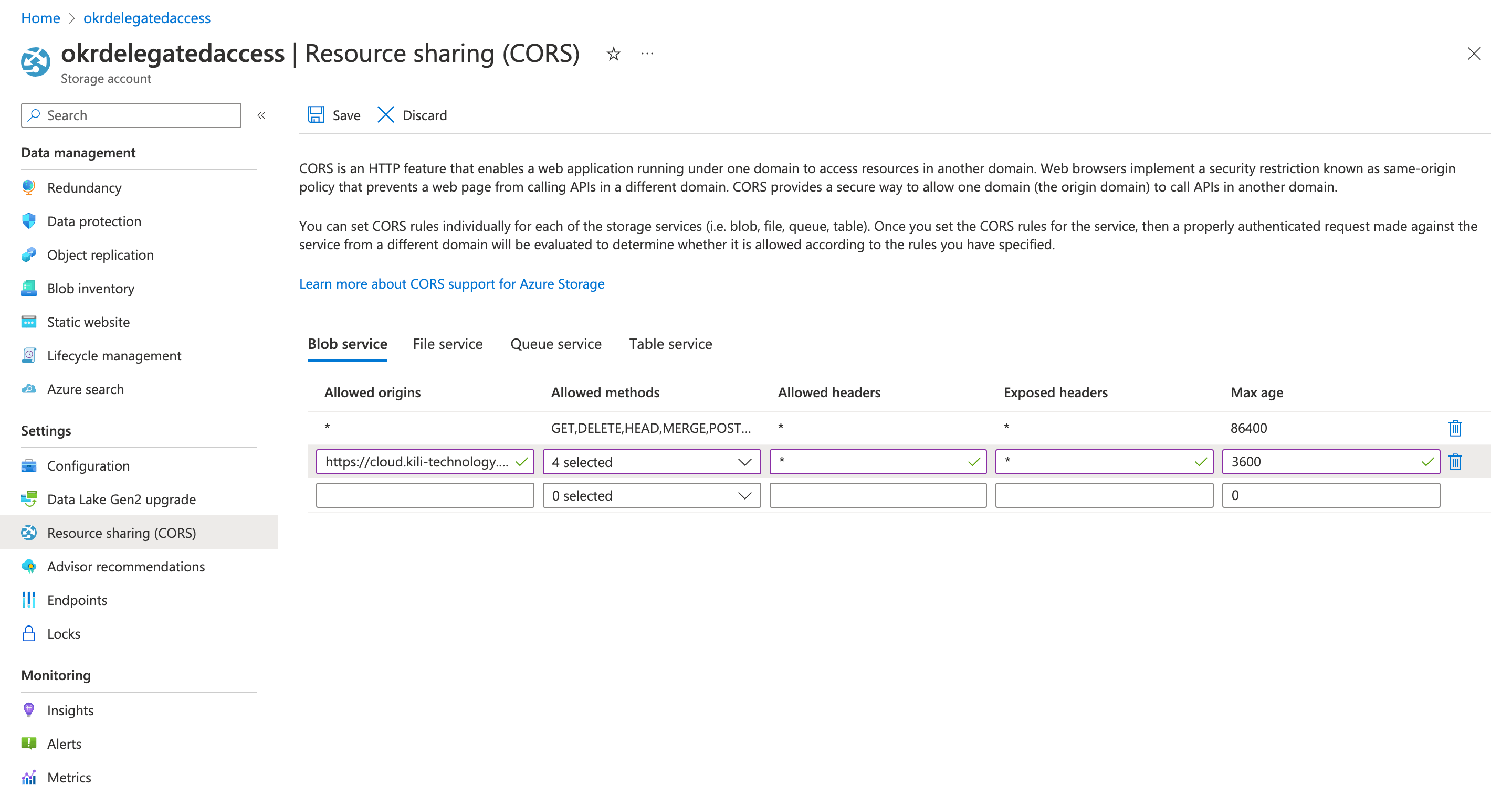Star the Resource sharing (CORS) page

(x=612, y=54)
